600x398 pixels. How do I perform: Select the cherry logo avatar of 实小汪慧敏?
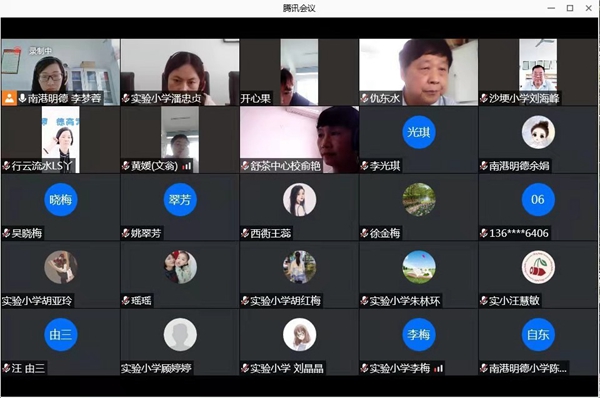(x=538, y=267)
